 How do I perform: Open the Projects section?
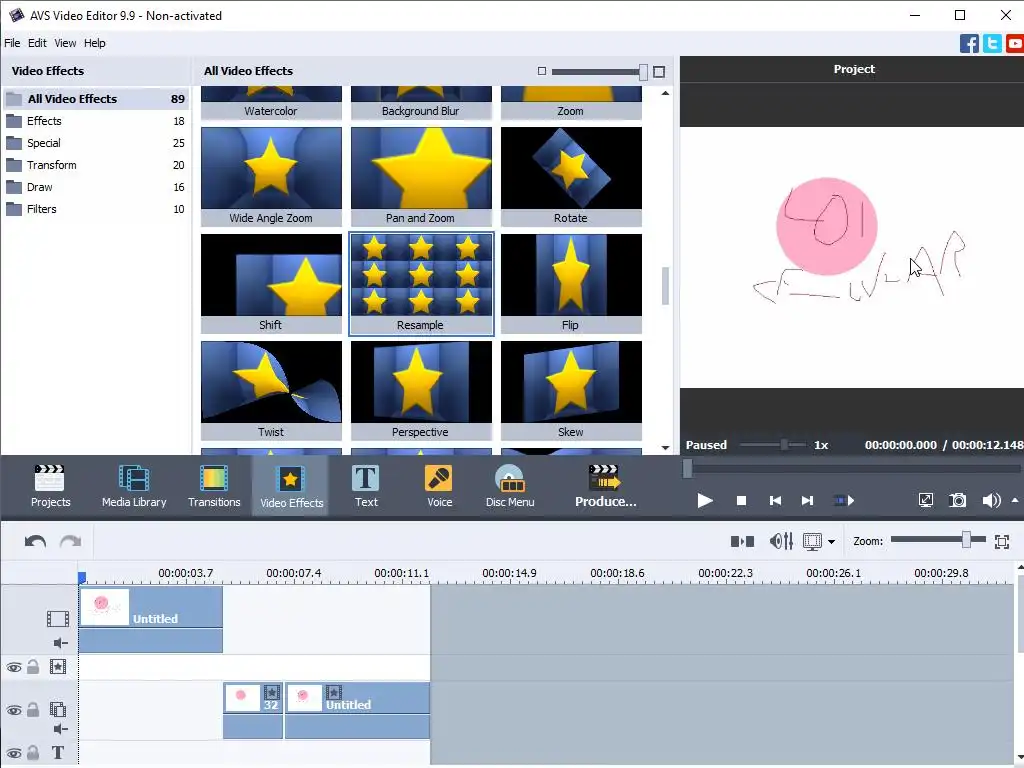click(50, 485)
